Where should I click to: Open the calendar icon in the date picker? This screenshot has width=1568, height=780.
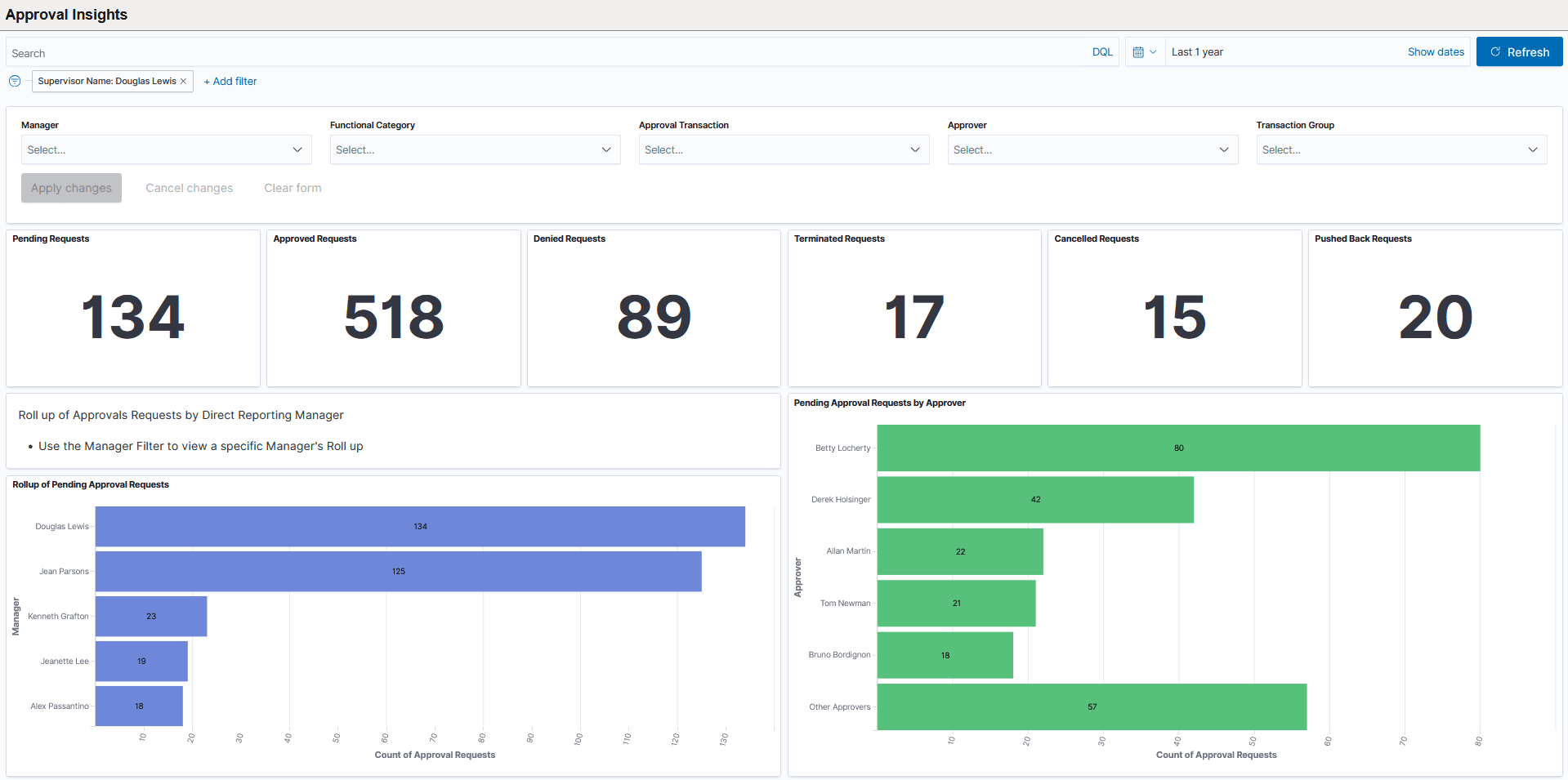pyautogui.click(x=1138, y=51)
